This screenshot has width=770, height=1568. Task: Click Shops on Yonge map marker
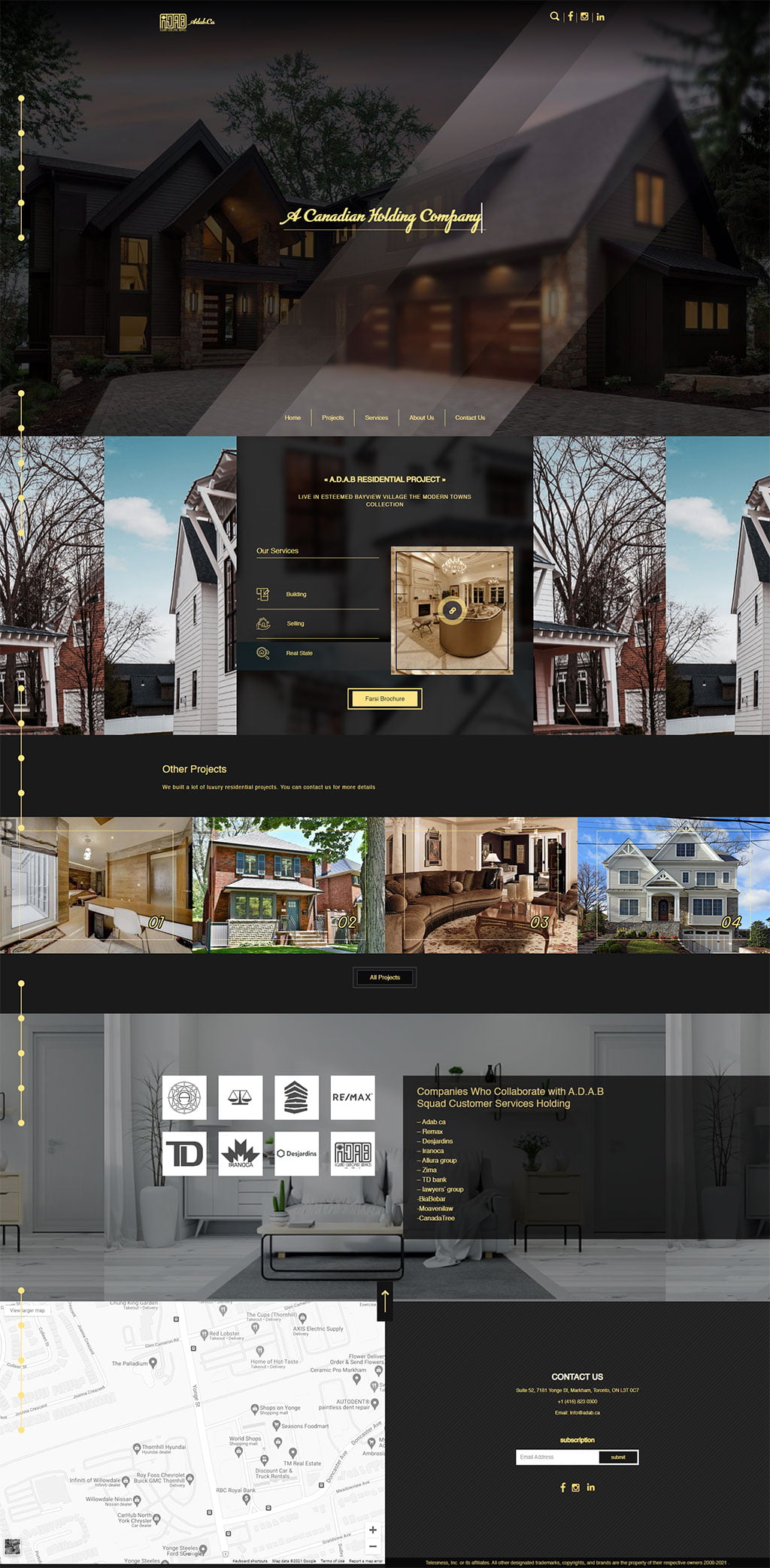point(255,1409)
